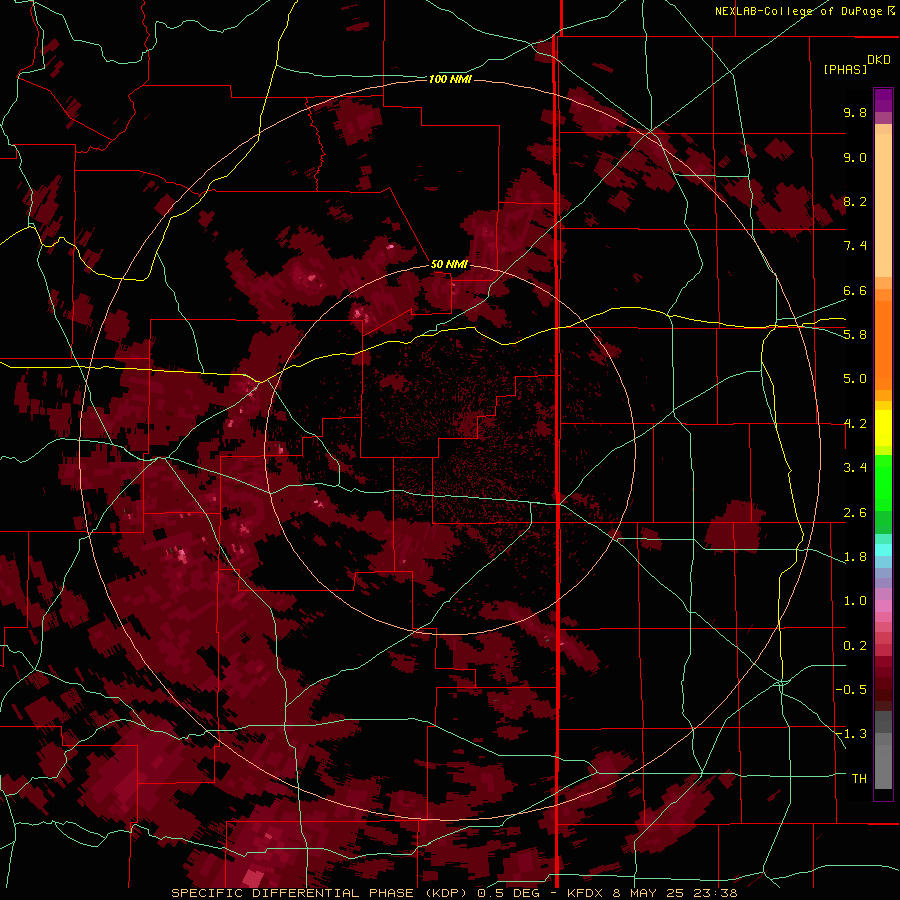This screenshot has height=900, width=900.
Task: Click the 5.0 value on color scale
Action: coord(855,379)
